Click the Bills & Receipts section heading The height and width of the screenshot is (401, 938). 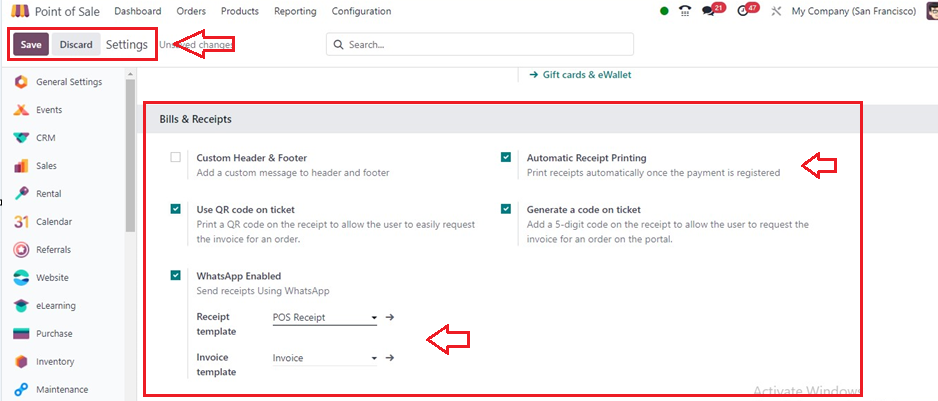coord(195,119)
